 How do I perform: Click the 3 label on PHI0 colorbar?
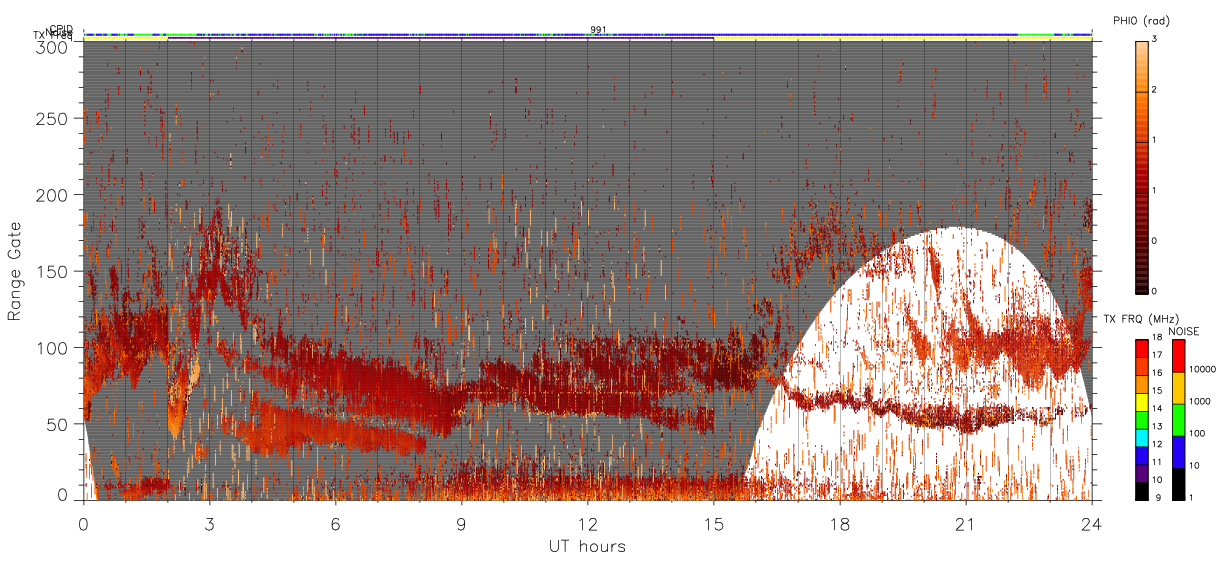coord(1153,40)
